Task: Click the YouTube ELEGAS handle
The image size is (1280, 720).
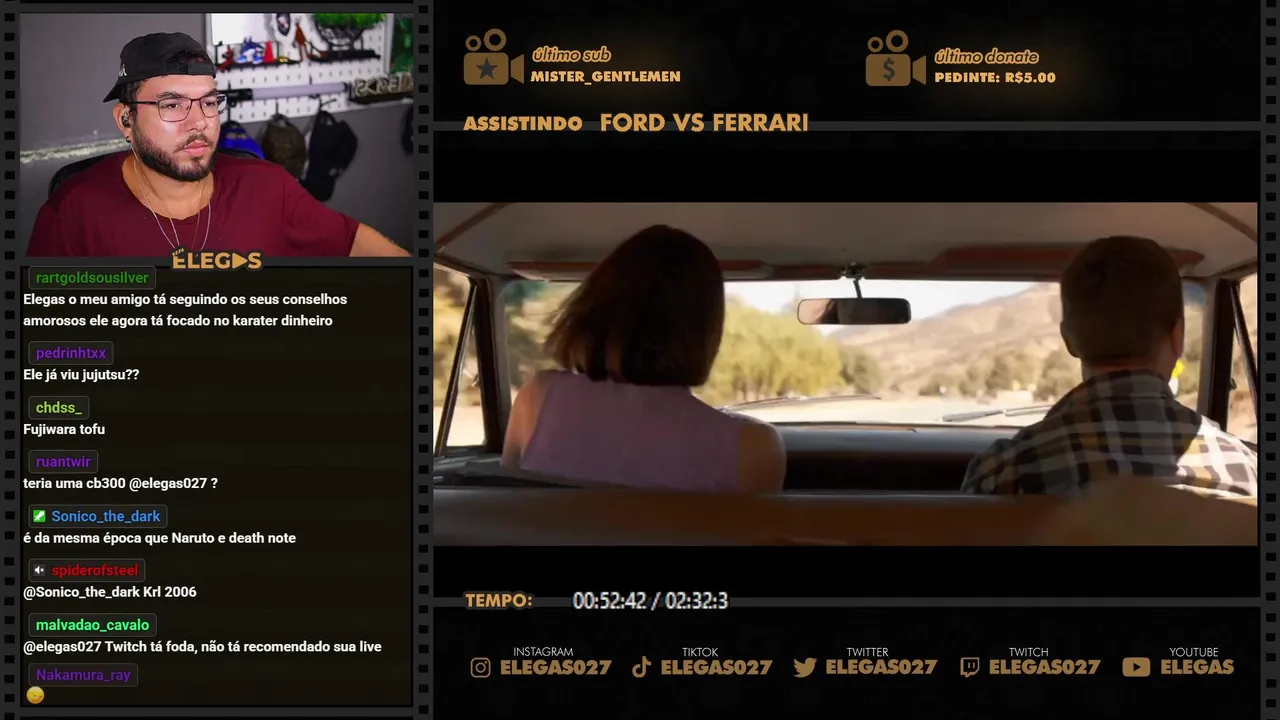Action: pos(1197,667)
